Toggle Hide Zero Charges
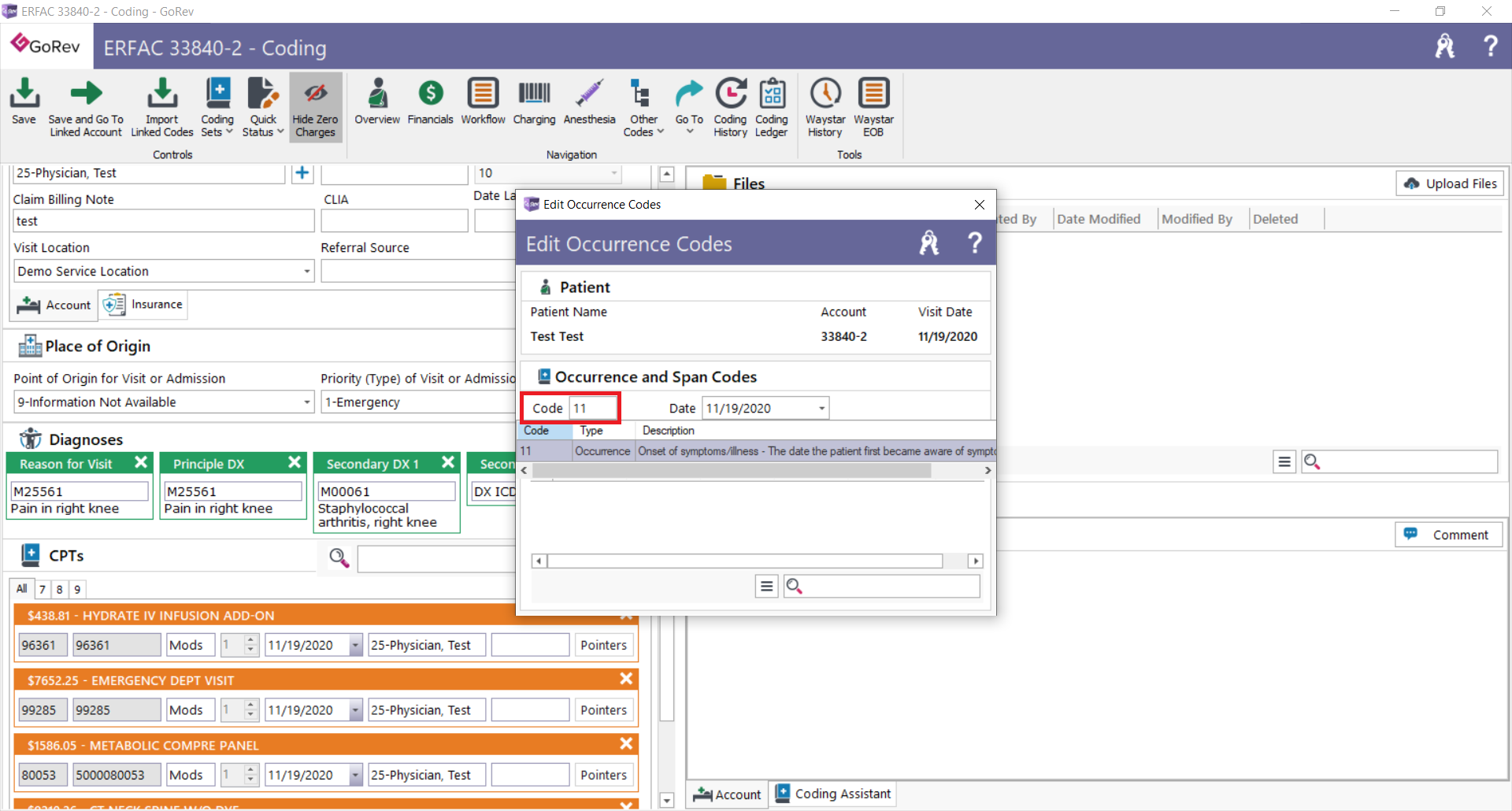Screen dimensions: 1512x811 pos(315,108)
